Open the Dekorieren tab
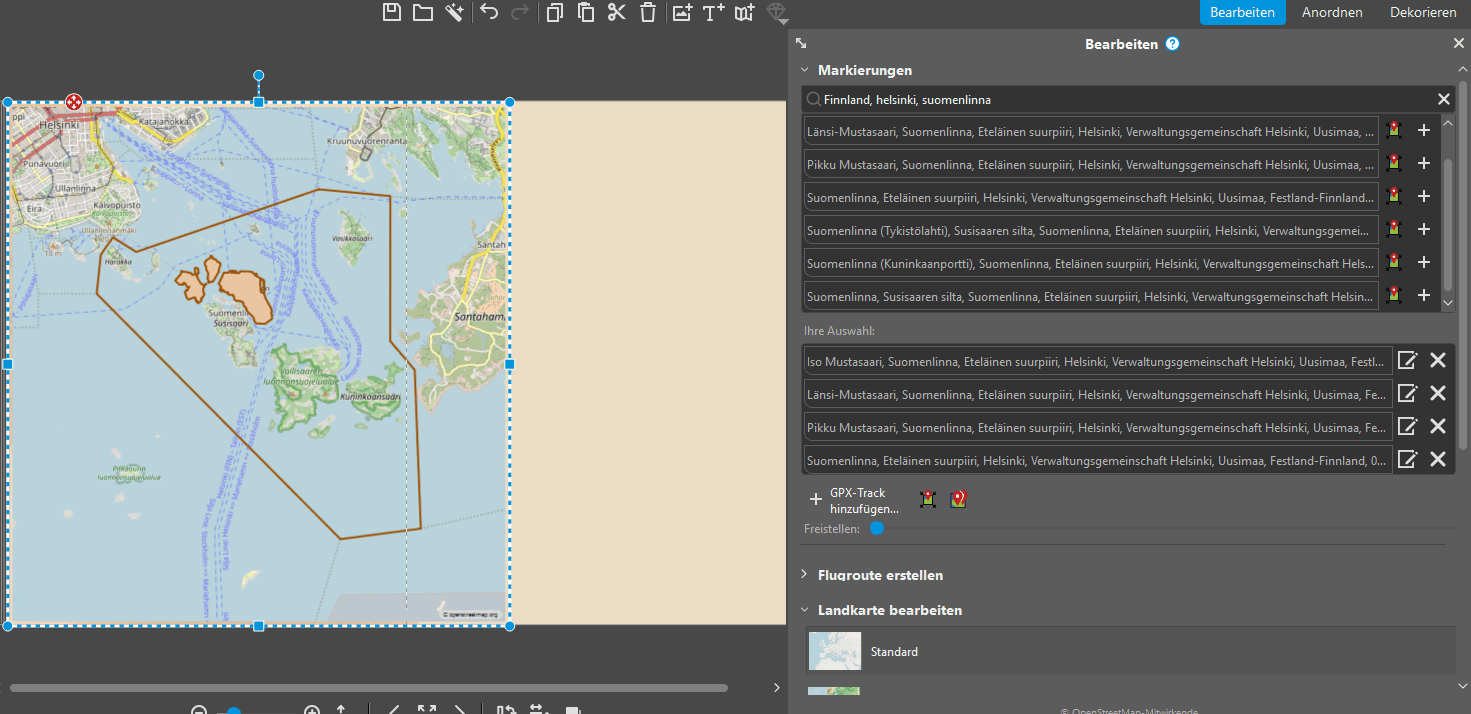Image resolution: width=1471 pixels, height=714 pixels. click(1423, 12)
